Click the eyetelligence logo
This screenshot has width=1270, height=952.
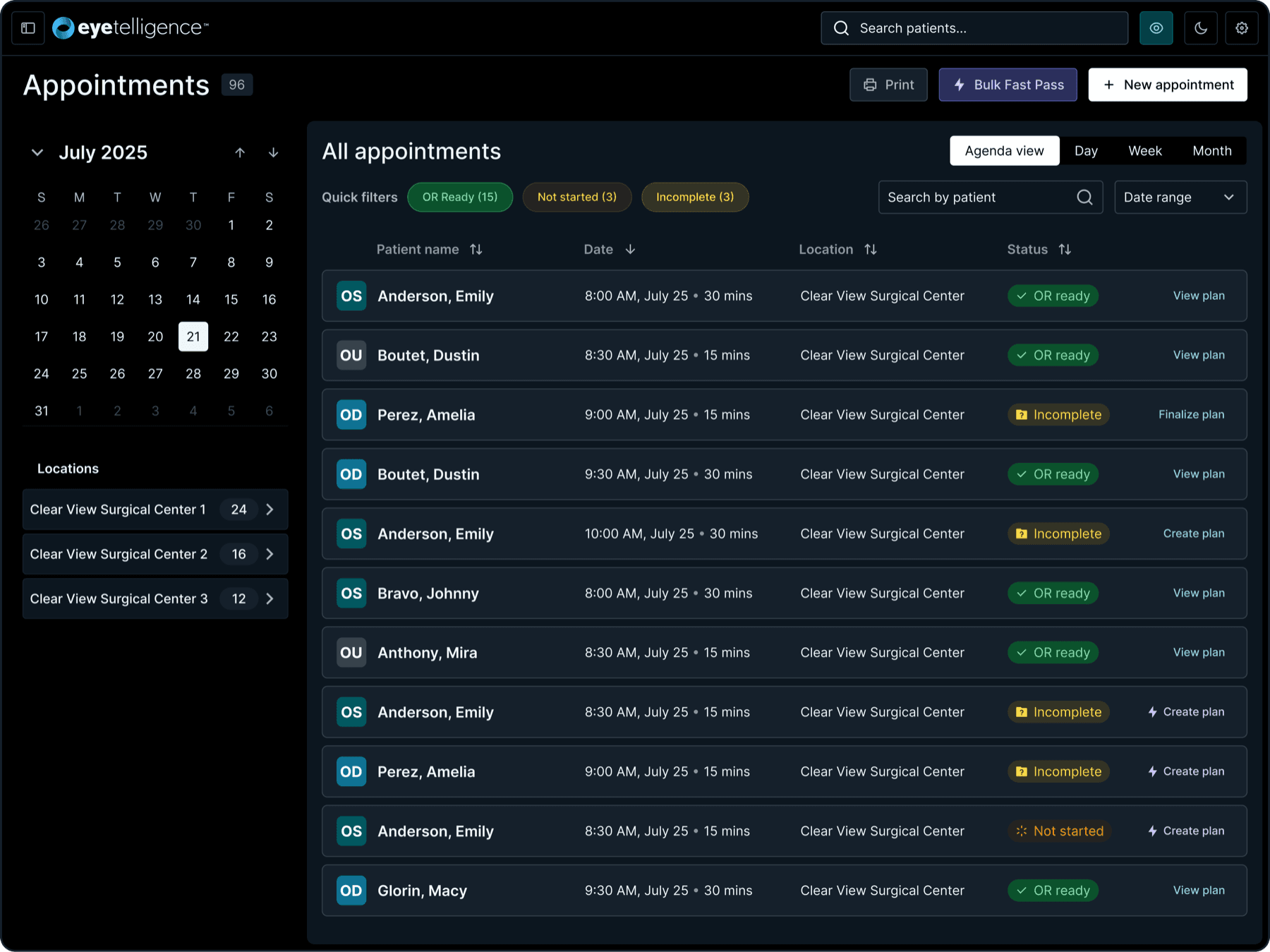coord(131,28)
